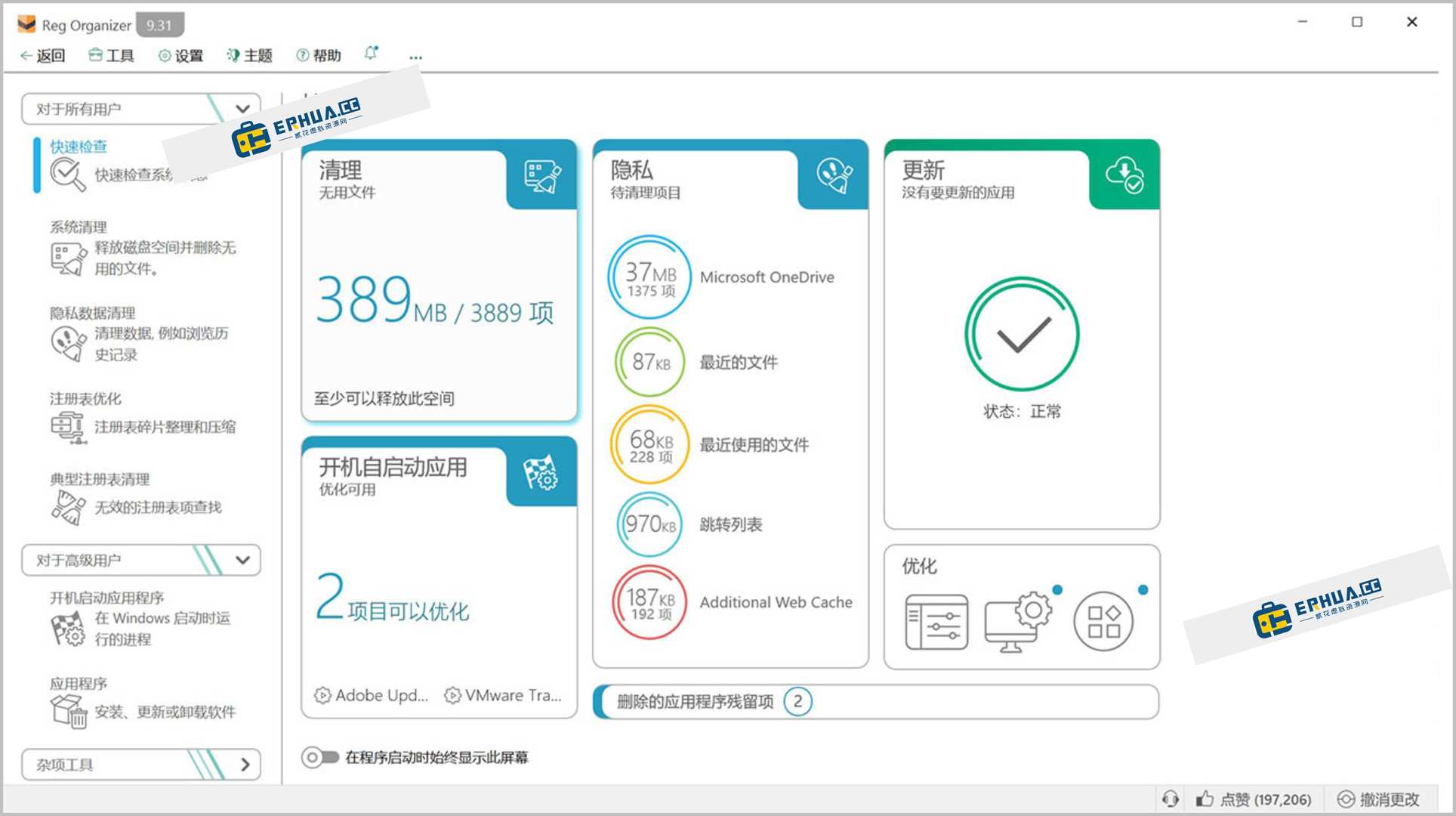1456x816 pixels.
Task: Select the monitor with gear icon in 优化 panel
Action: 1017,621
